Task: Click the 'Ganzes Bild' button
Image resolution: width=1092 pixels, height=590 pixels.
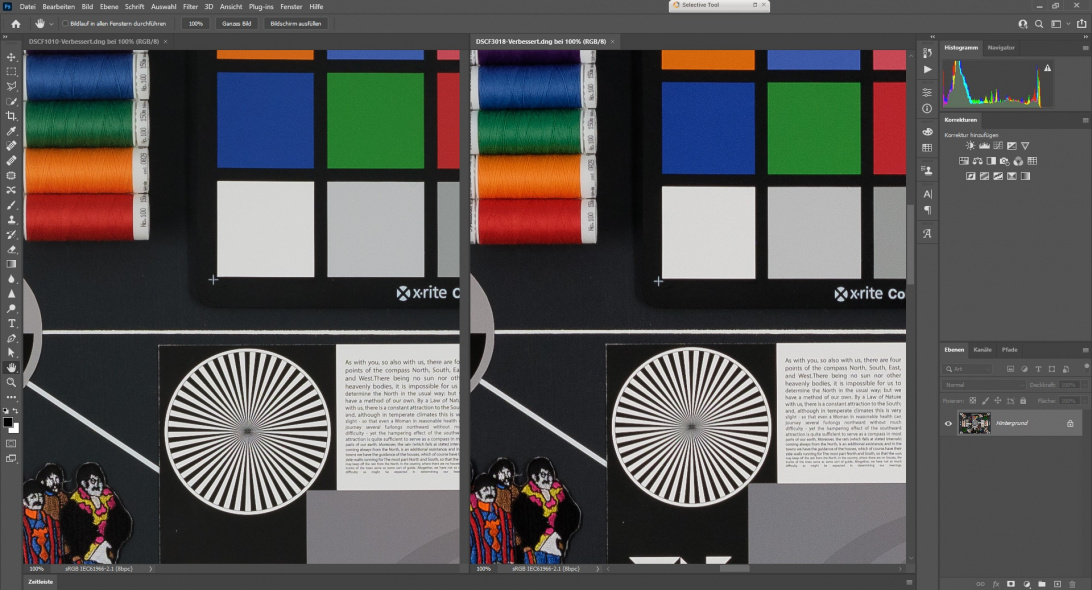Action: [236, 23]
